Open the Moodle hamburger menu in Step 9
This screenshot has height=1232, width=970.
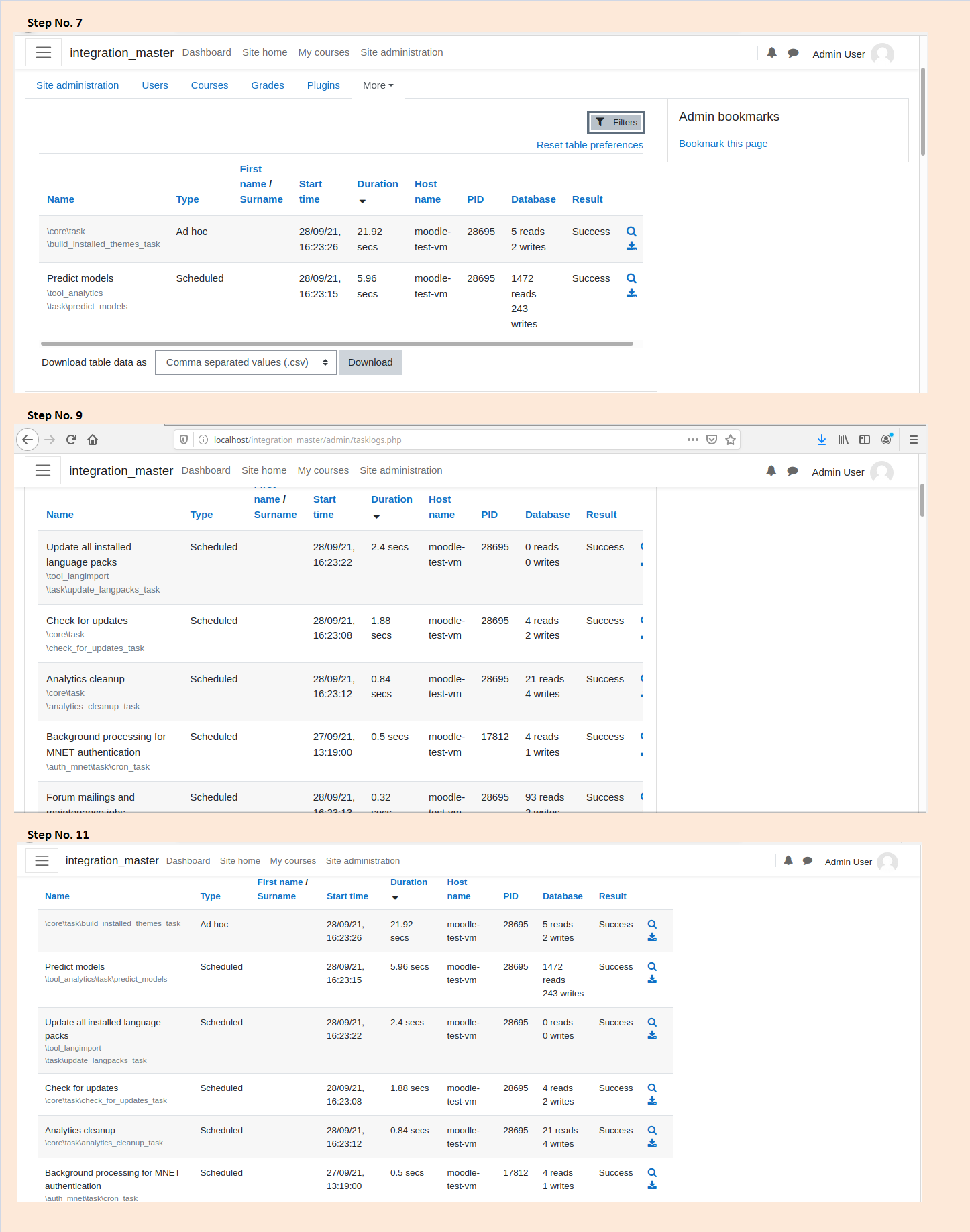click(x=43, y=470)
